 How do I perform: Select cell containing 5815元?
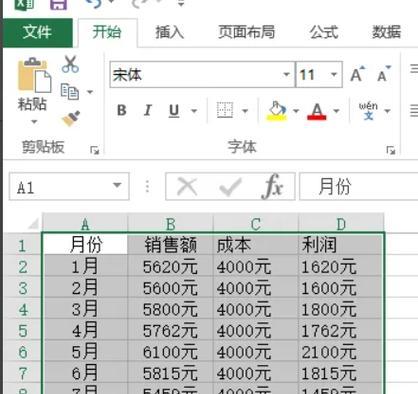(x=170, y=373)
